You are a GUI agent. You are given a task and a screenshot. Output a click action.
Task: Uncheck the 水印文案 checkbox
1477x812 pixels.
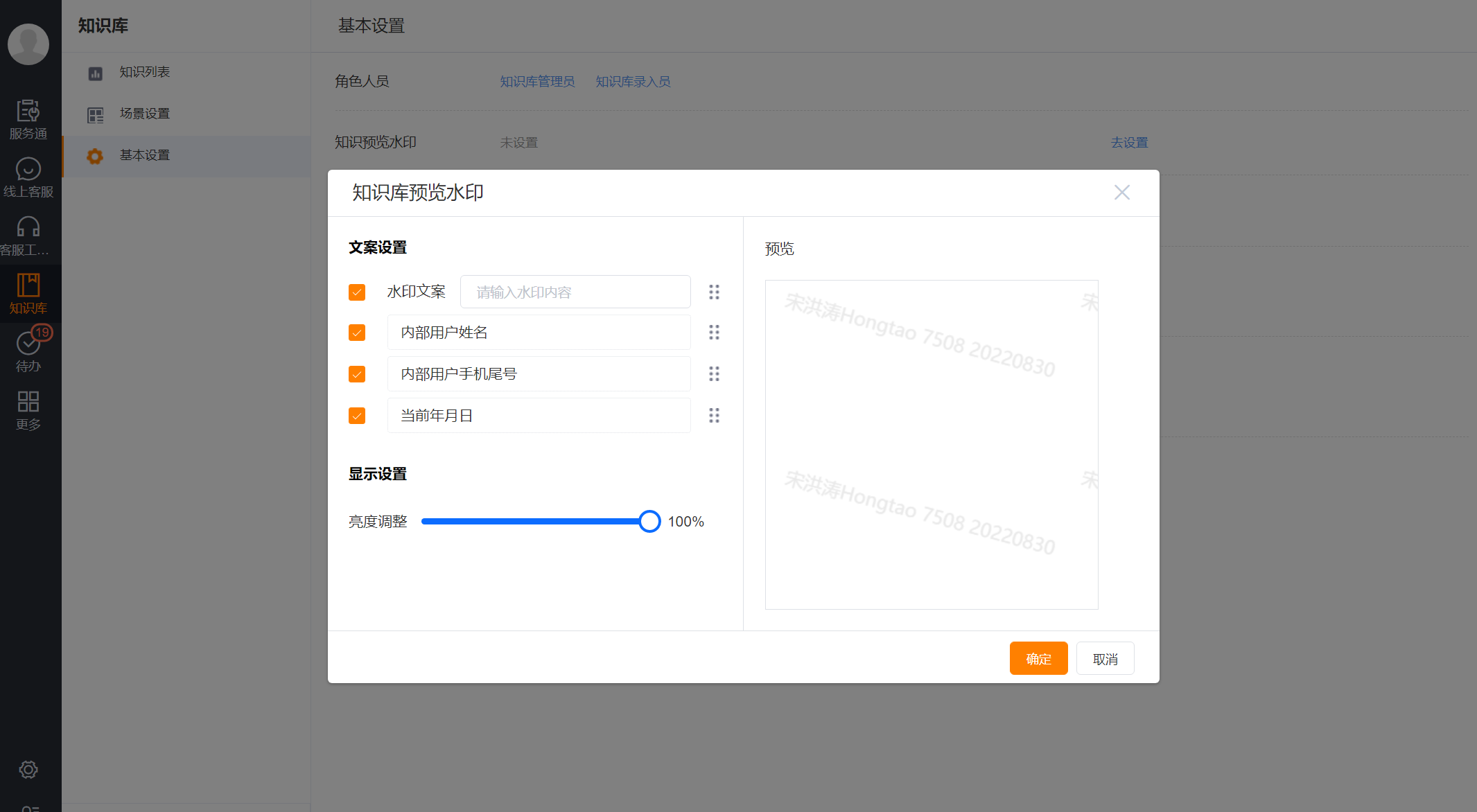pos(357,292)
